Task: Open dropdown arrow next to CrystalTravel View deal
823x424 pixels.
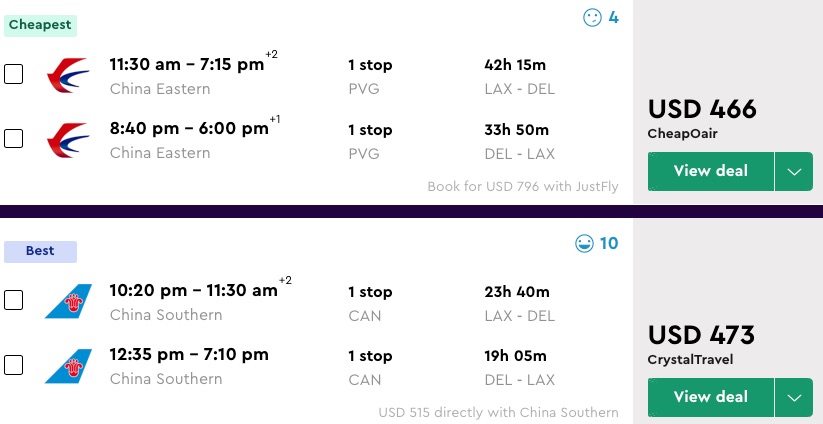Action: 794,397
